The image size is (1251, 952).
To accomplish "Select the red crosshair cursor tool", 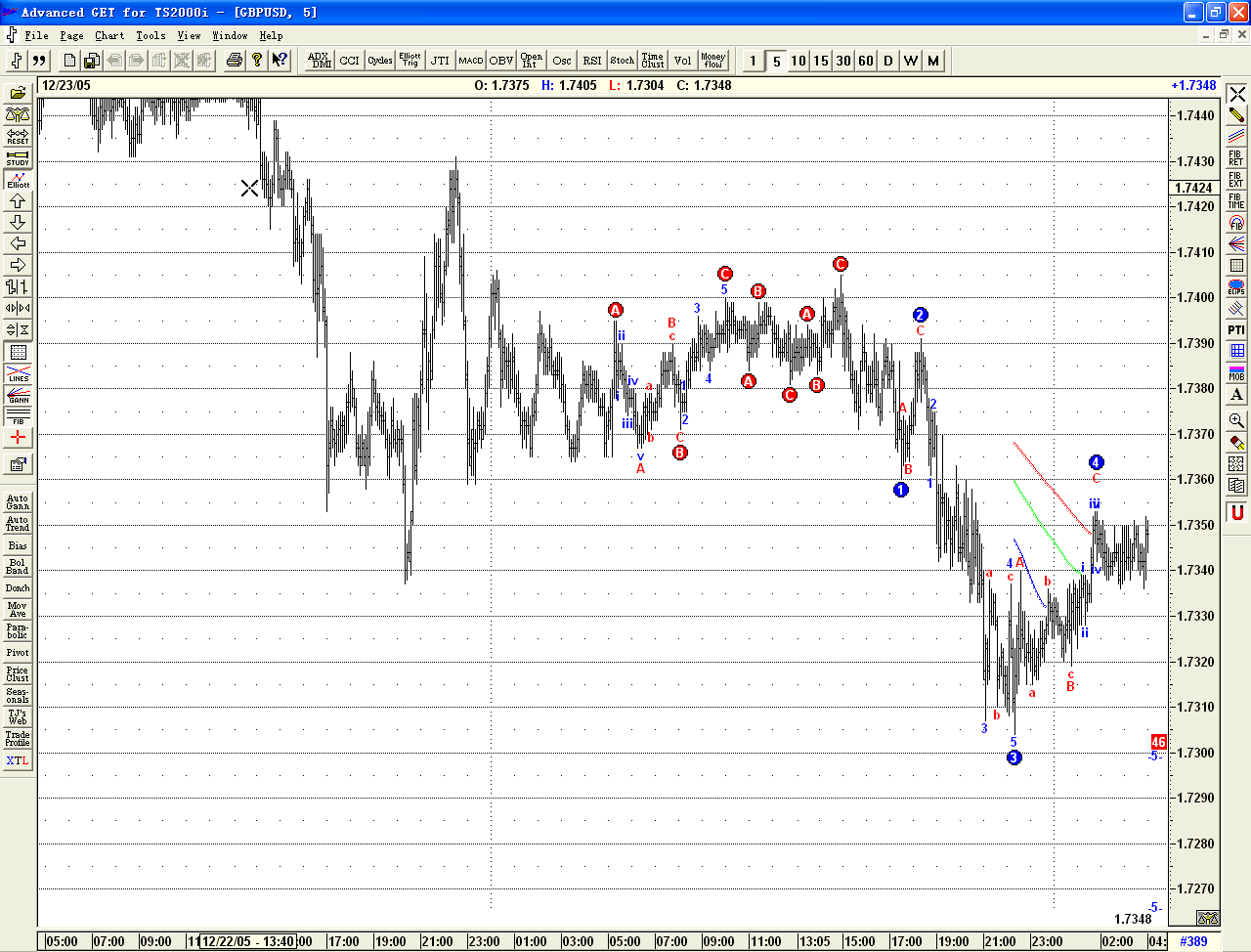I will (18, 438).
